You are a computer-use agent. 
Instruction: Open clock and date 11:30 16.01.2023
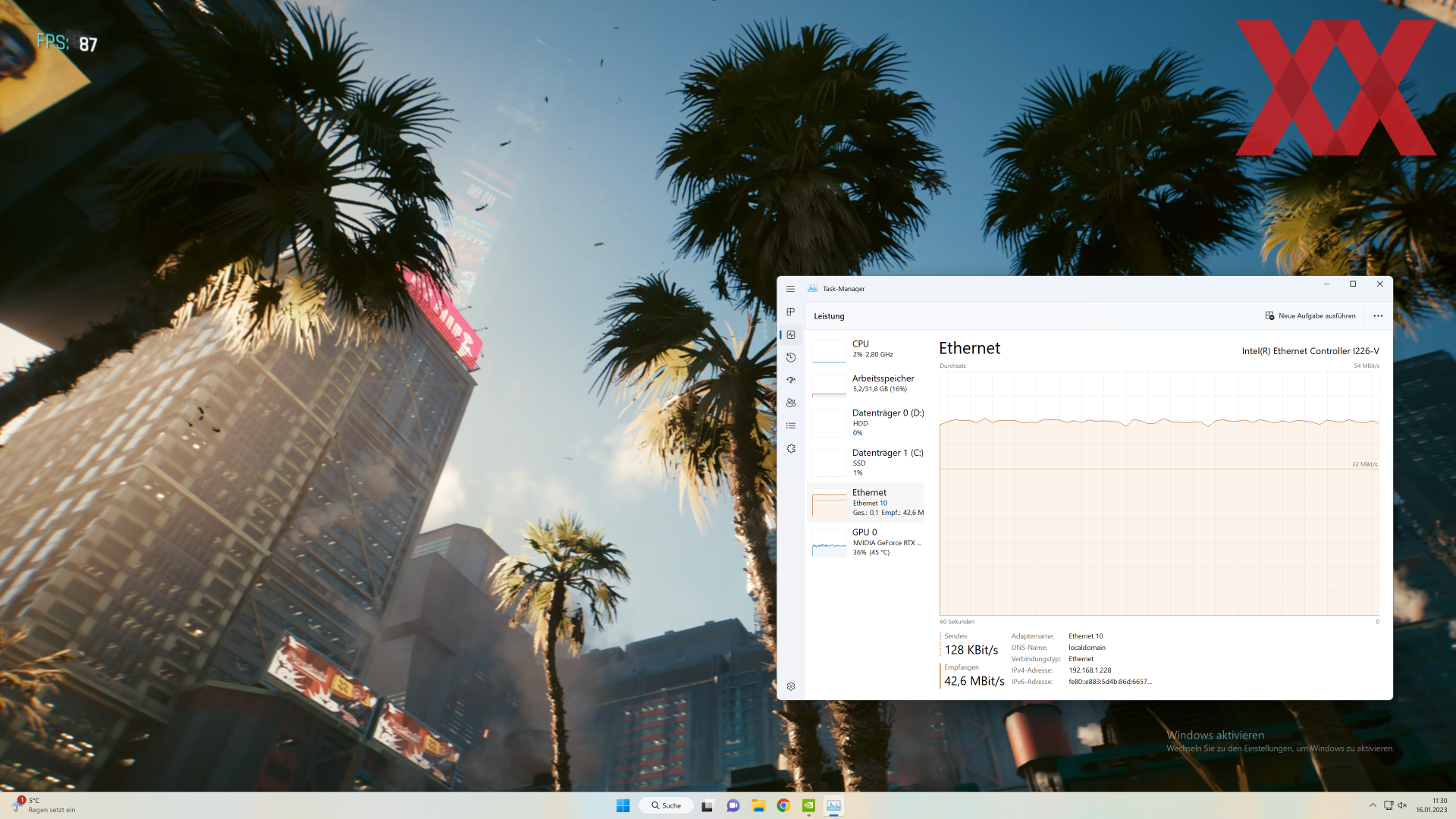(x=1432, y=805)
